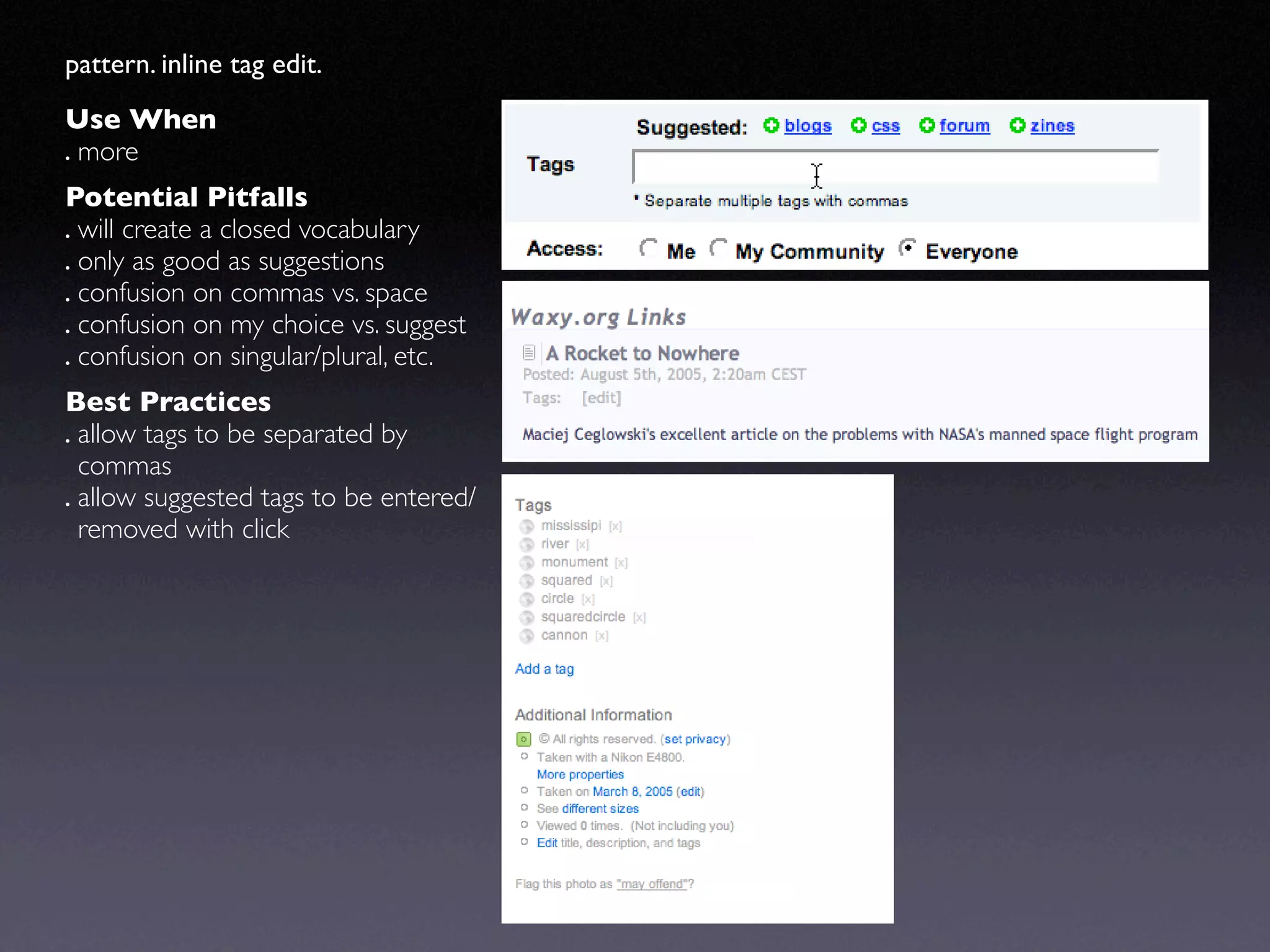Open the river tag

pyautogui.click(x=555, y=544)
